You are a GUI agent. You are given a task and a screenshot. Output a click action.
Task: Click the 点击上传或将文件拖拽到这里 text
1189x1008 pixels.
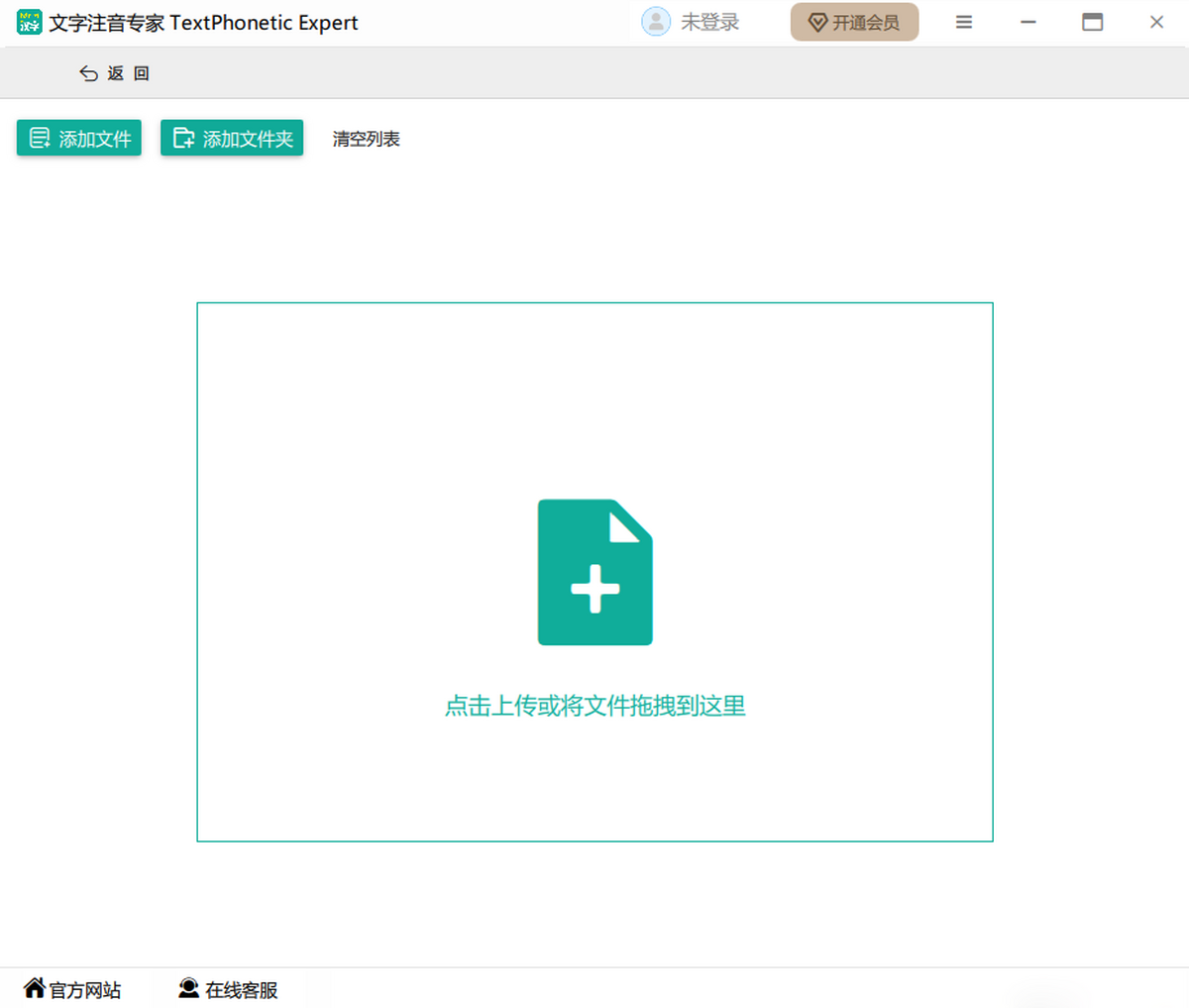coord(594,706)
